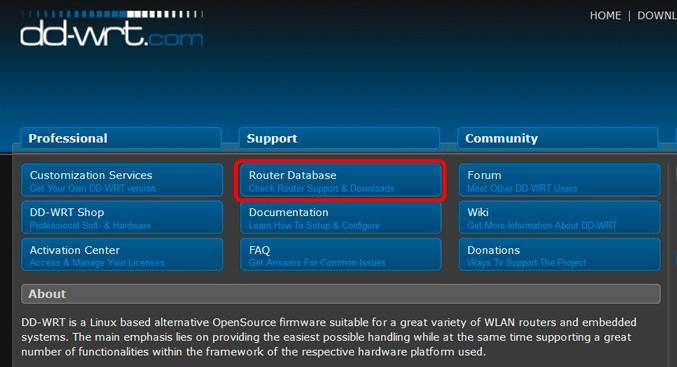Click 'Get Your Own DD-WRT version' subtitle
Viewport: 677px width, 367px height.
point(92,189)
